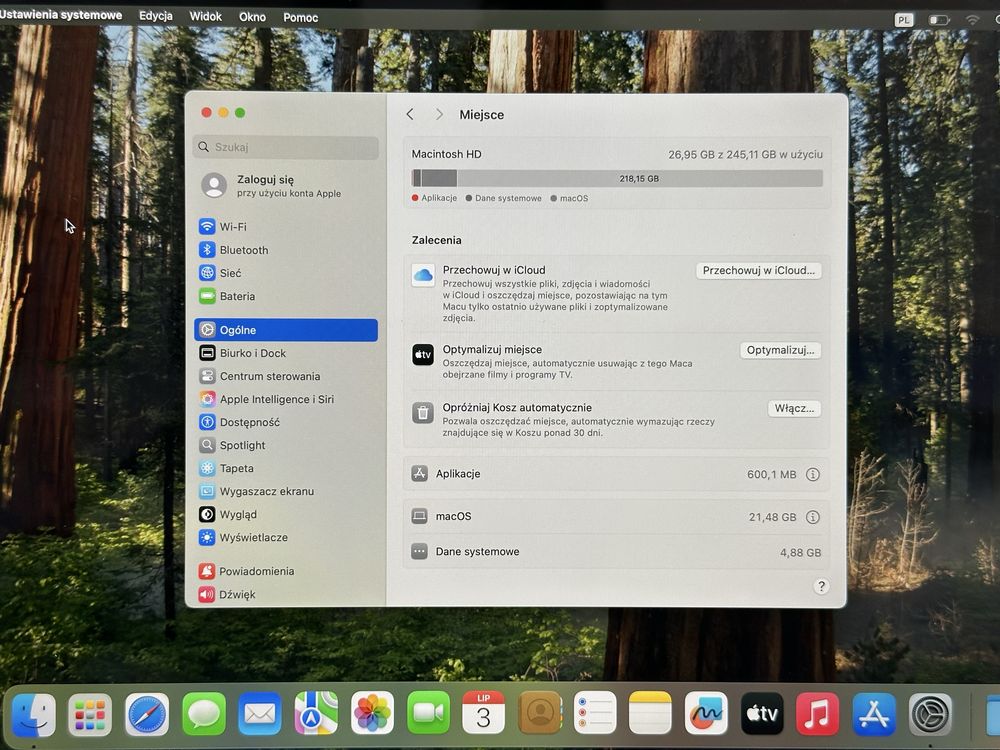Click the Wi-Fi icon in the menu bar
This screenshot has width=1000, height=750.
[972, 20]
